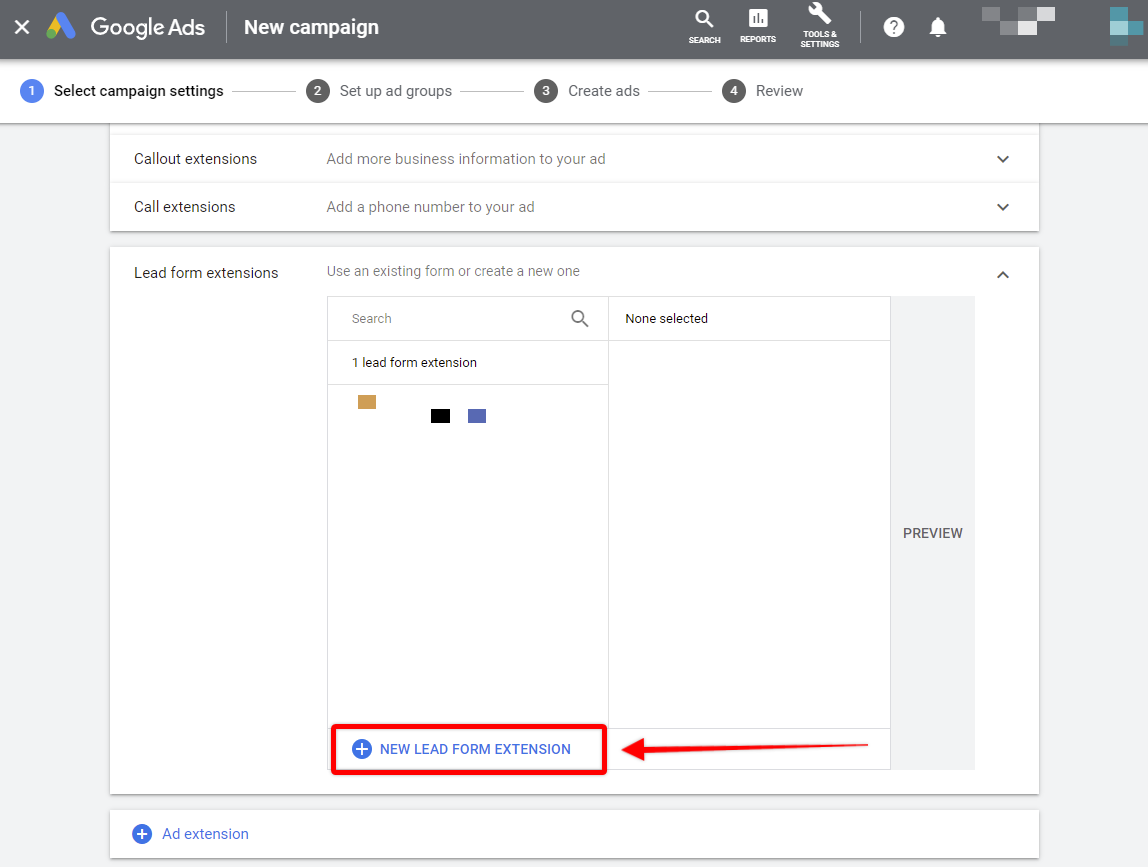Screen dimensions: 1148x867
Task: Select step 3, Create ads
Action: pyautogui.click(x=545, y=90)
